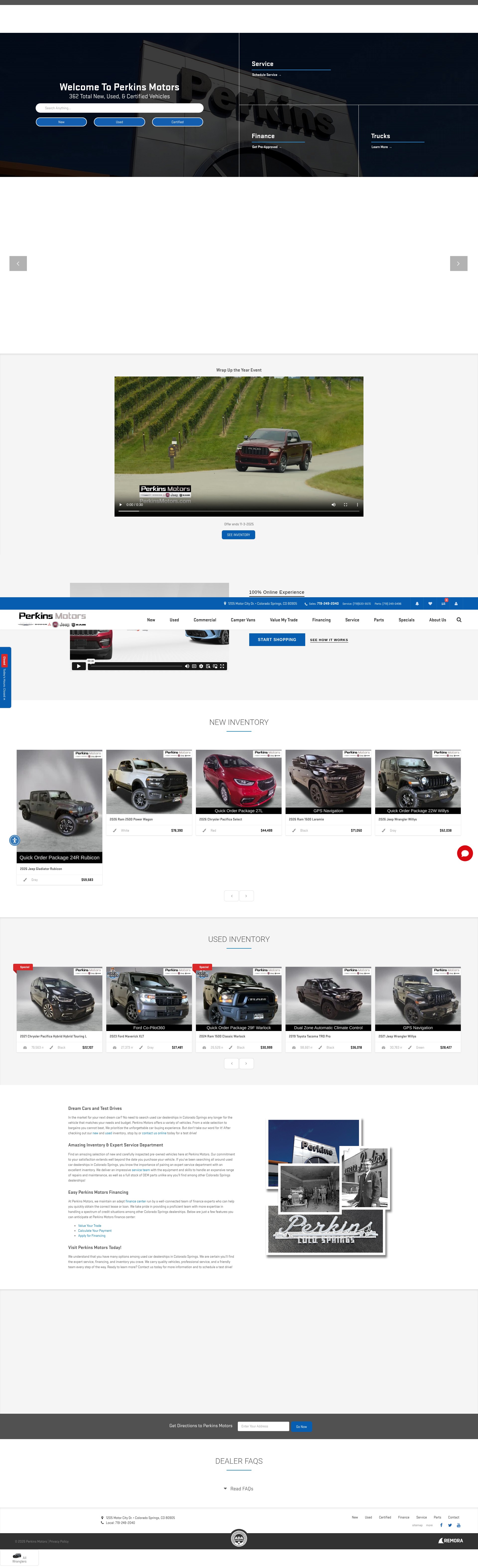Expand the Read FAQs section
Viewport: 478px width, 1568px height.
239,1488
